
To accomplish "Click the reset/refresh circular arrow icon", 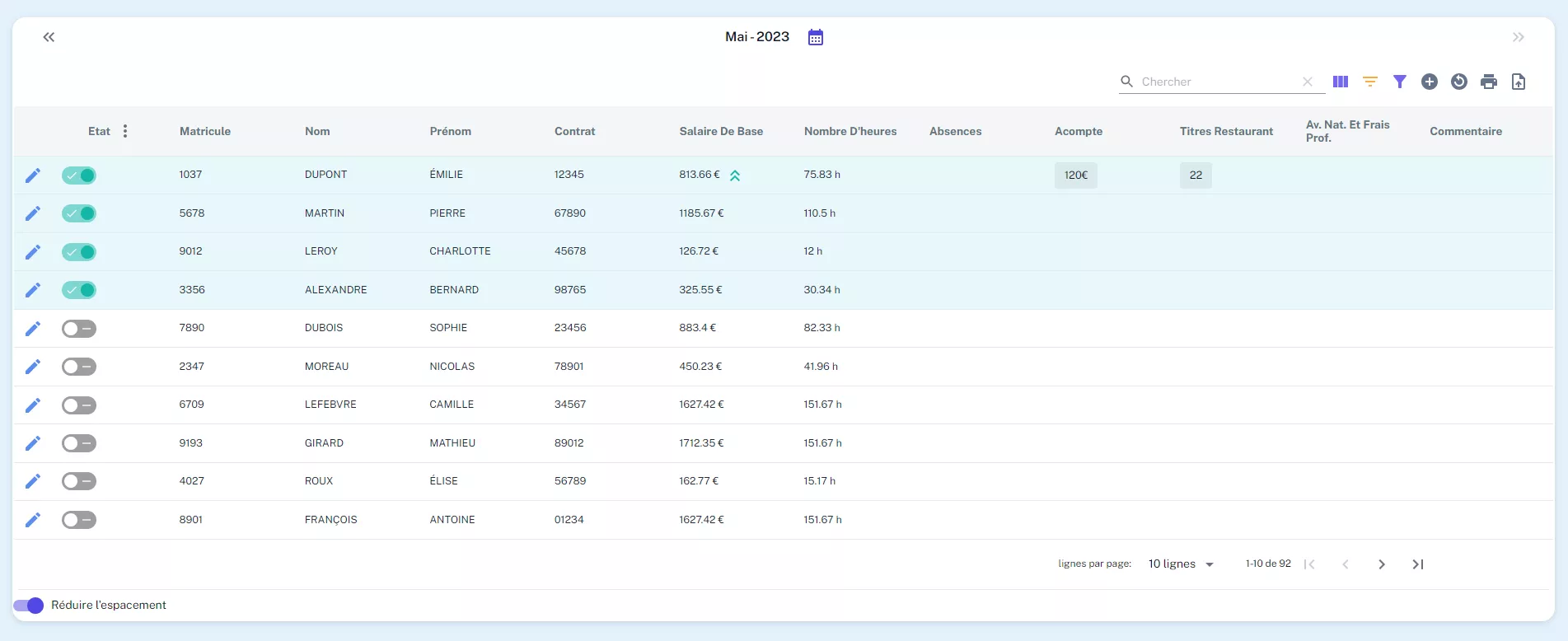I will [x=1459, y=82].
